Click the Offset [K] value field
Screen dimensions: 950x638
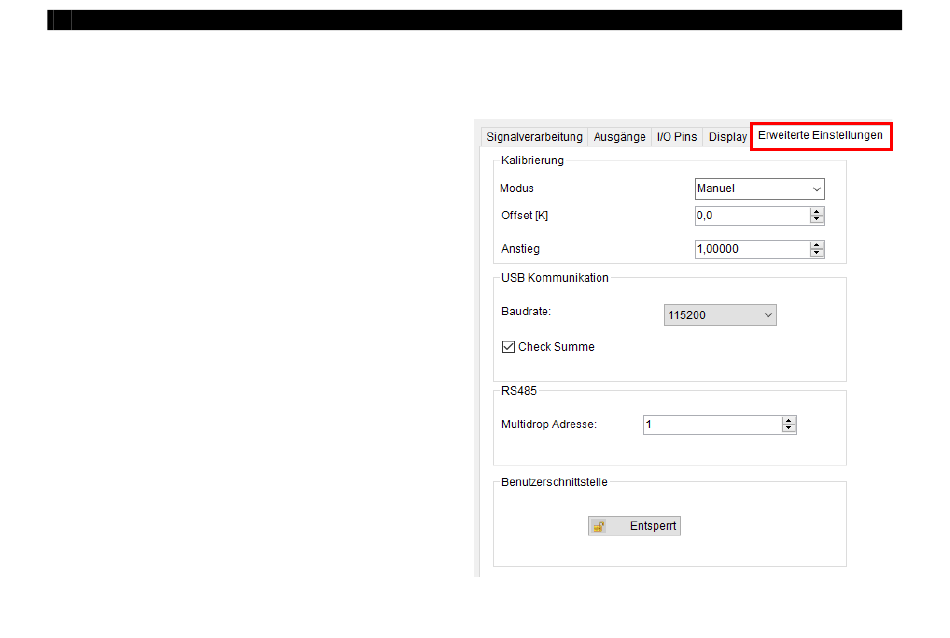752,216
